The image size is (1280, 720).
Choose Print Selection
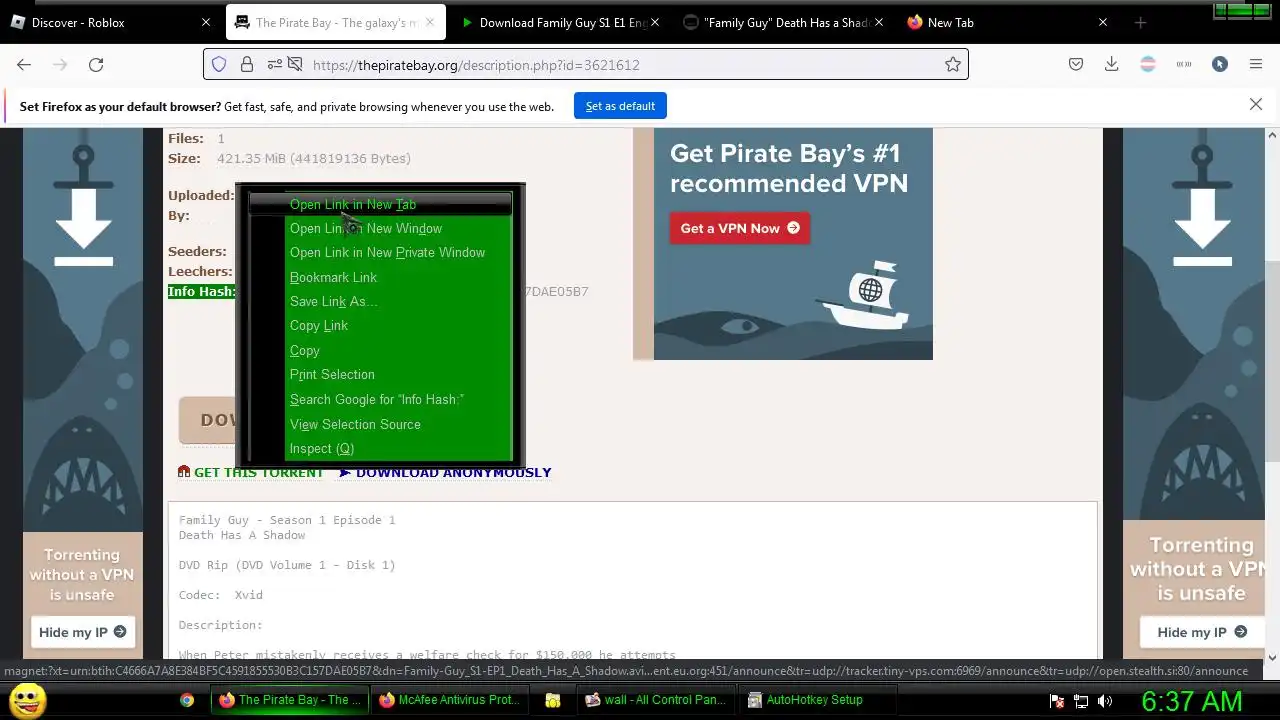click(380, 374)
